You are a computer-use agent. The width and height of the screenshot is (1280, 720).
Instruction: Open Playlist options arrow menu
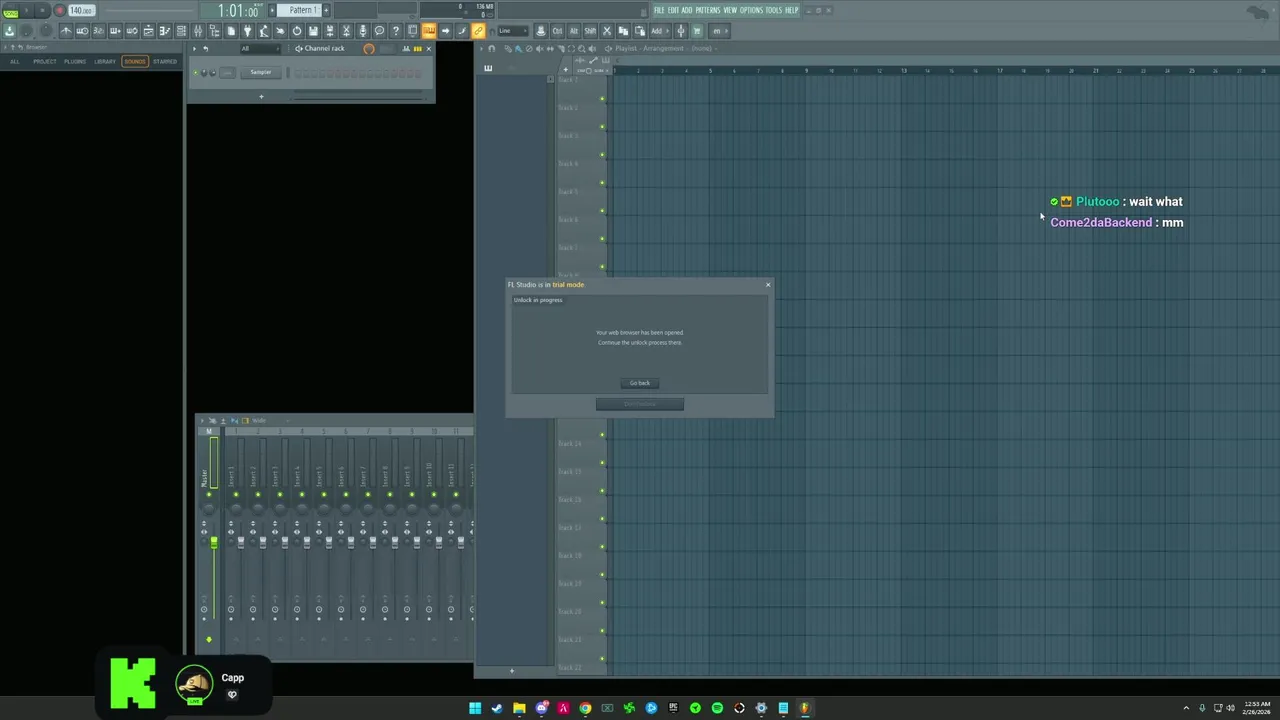pyautogui.click(x=481, y=49)
